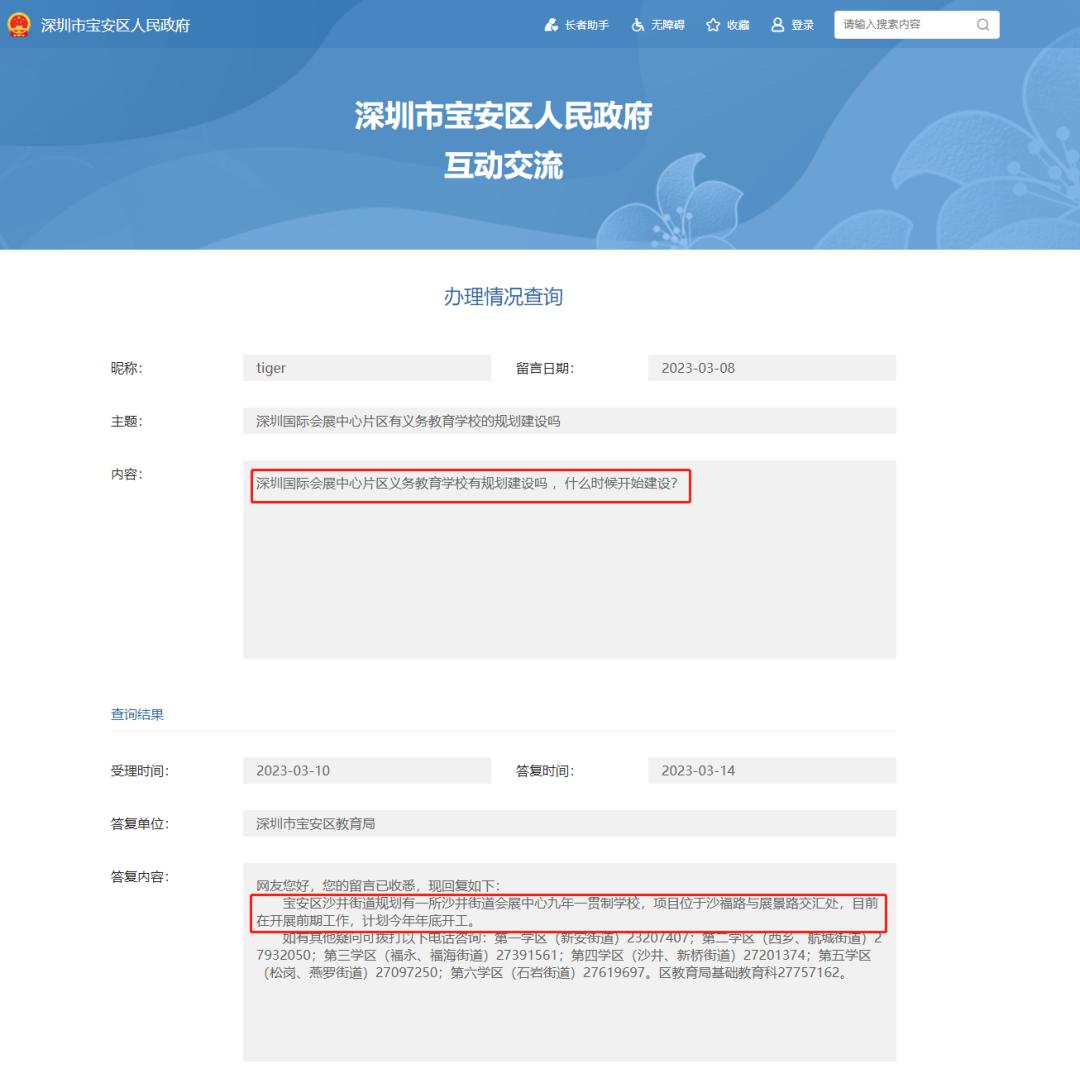
Task: Click the search magnifier icon
Action: coord(983,24)
